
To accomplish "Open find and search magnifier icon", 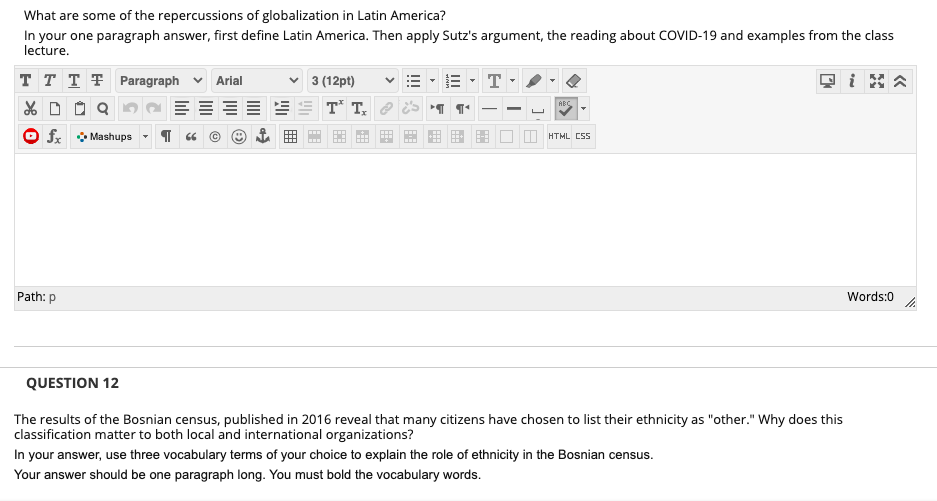I will pyautogui.click(x=103, y=108).
